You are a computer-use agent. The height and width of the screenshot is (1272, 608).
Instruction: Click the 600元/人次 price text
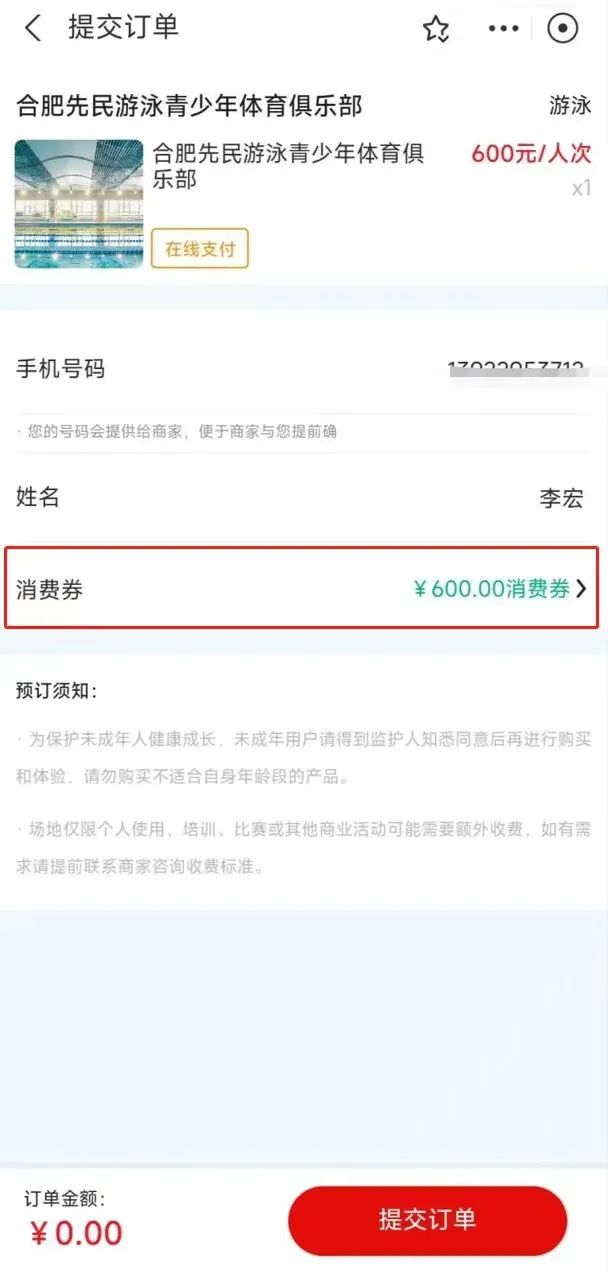531,154
